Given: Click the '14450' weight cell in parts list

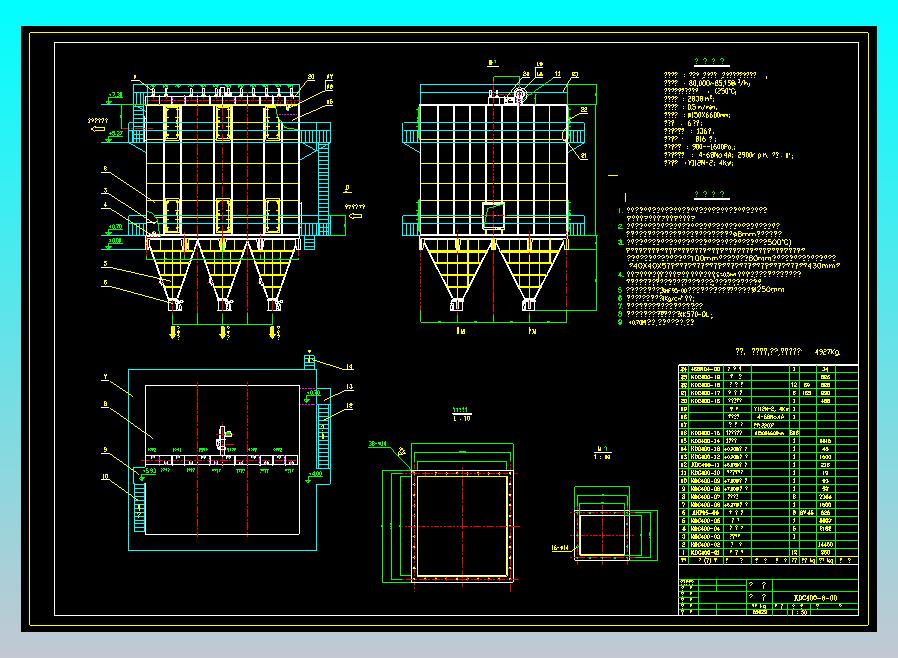Looking at the screenshot, I should tap(825, 545).
